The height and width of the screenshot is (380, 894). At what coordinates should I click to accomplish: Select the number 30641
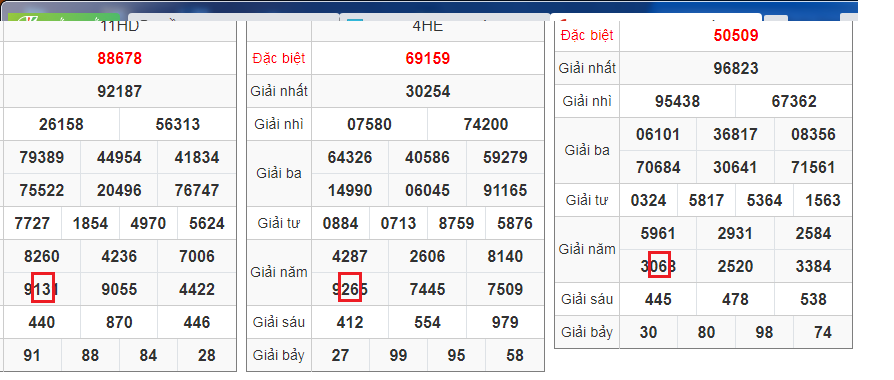coord(735,168)
